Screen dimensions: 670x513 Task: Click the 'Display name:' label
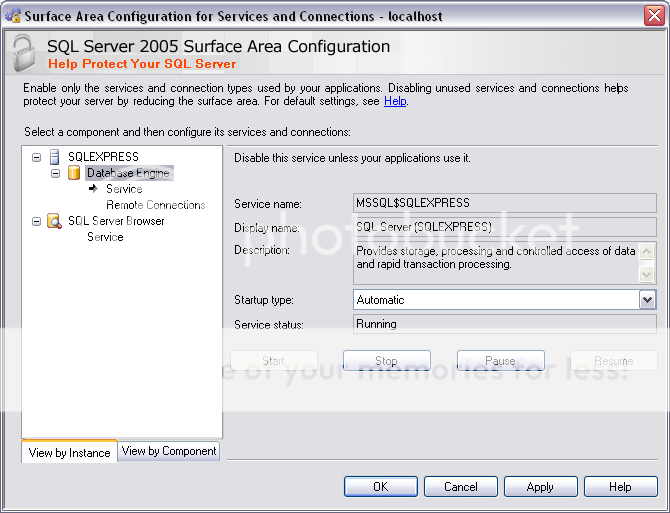click(267, 228)
